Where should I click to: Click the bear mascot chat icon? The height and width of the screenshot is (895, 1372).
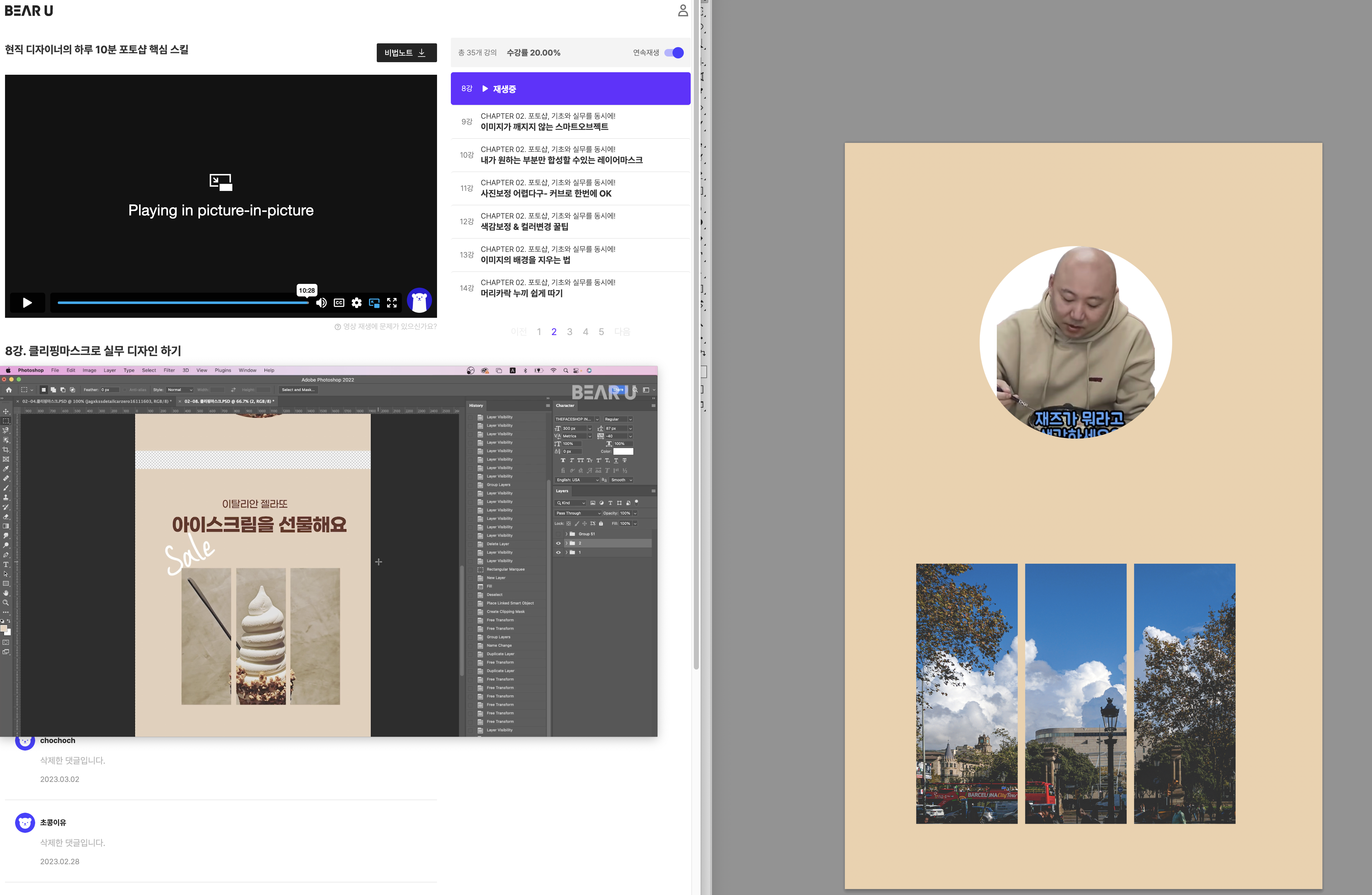[419, 301]
